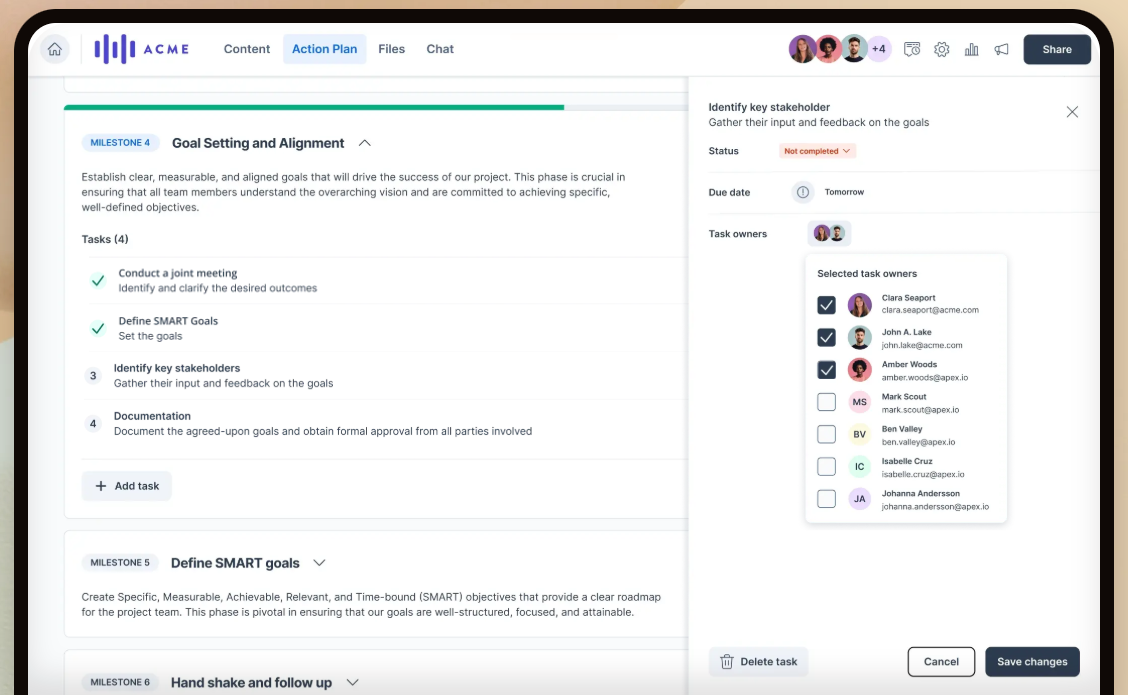Uncheck Amber Woods as task owner
The height and width of the screenshot is (695, 1128).
827,370
